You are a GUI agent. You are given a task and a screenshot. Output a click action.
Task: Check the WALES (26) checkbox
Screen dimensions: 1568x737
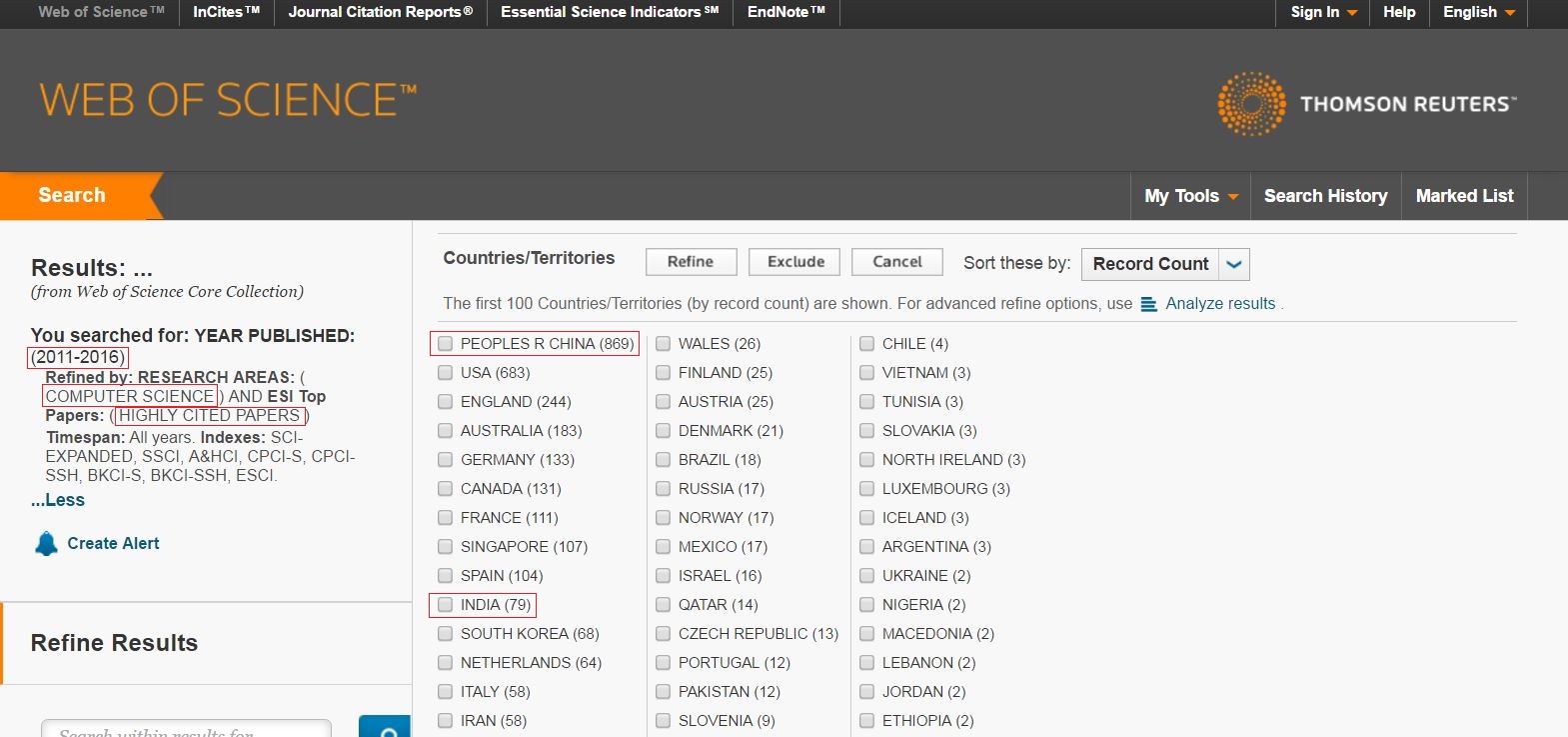coord(664,344)
